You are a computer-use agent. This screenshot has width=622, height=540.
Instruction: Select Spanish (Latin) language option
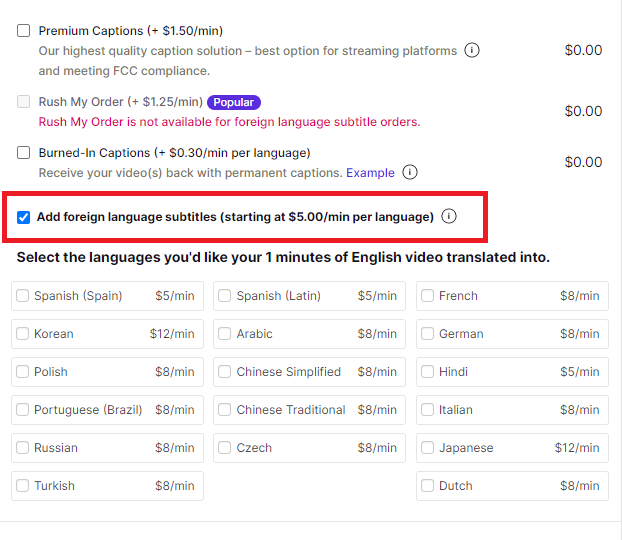pyautogui.click(x=225, y=296)
